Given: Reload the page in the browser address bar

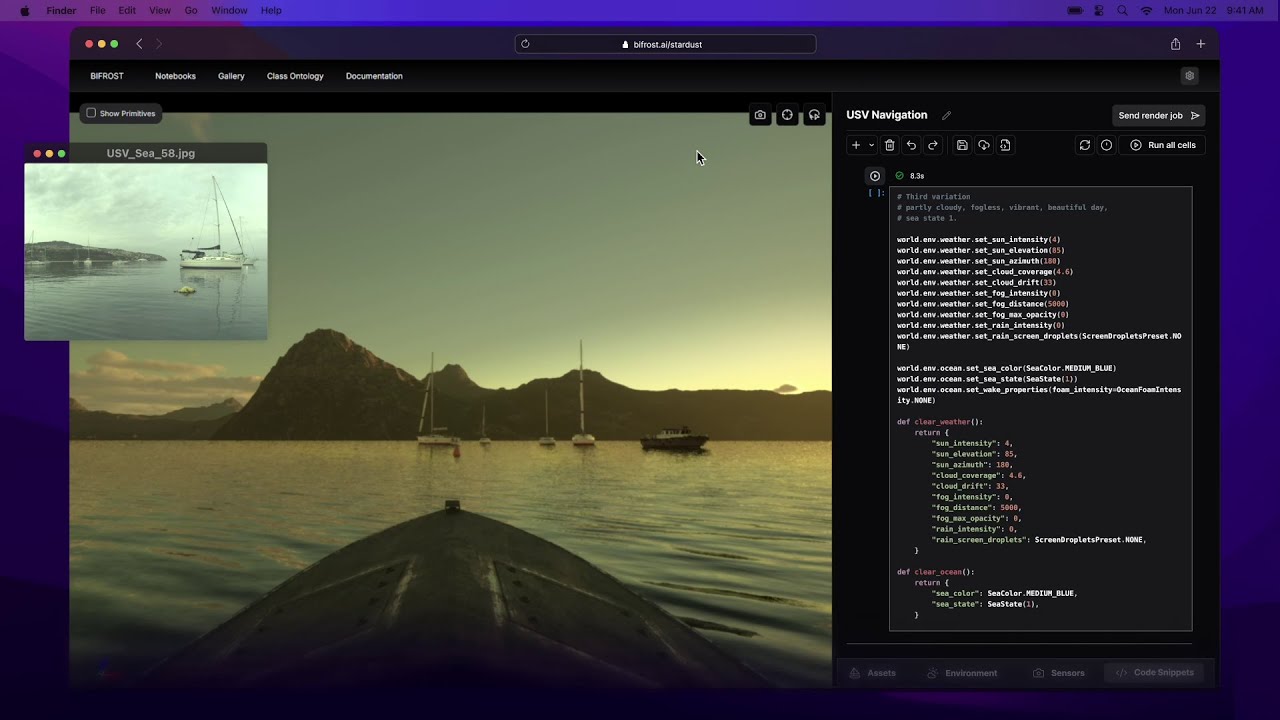Looking at the screenshot, I should coord(525,44).
